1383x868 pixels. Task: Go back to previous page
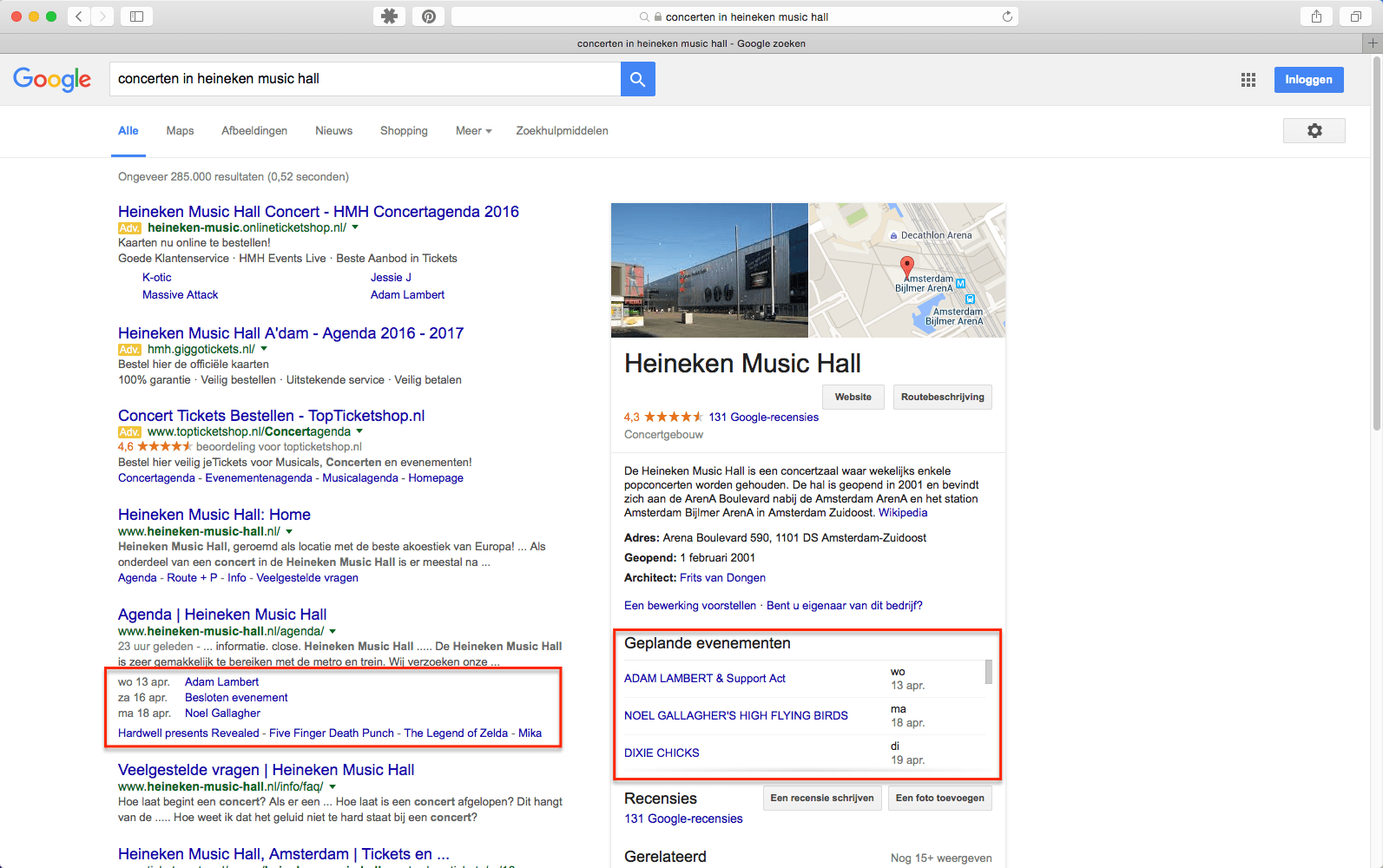pyautogui.click(x=79, y=16)
